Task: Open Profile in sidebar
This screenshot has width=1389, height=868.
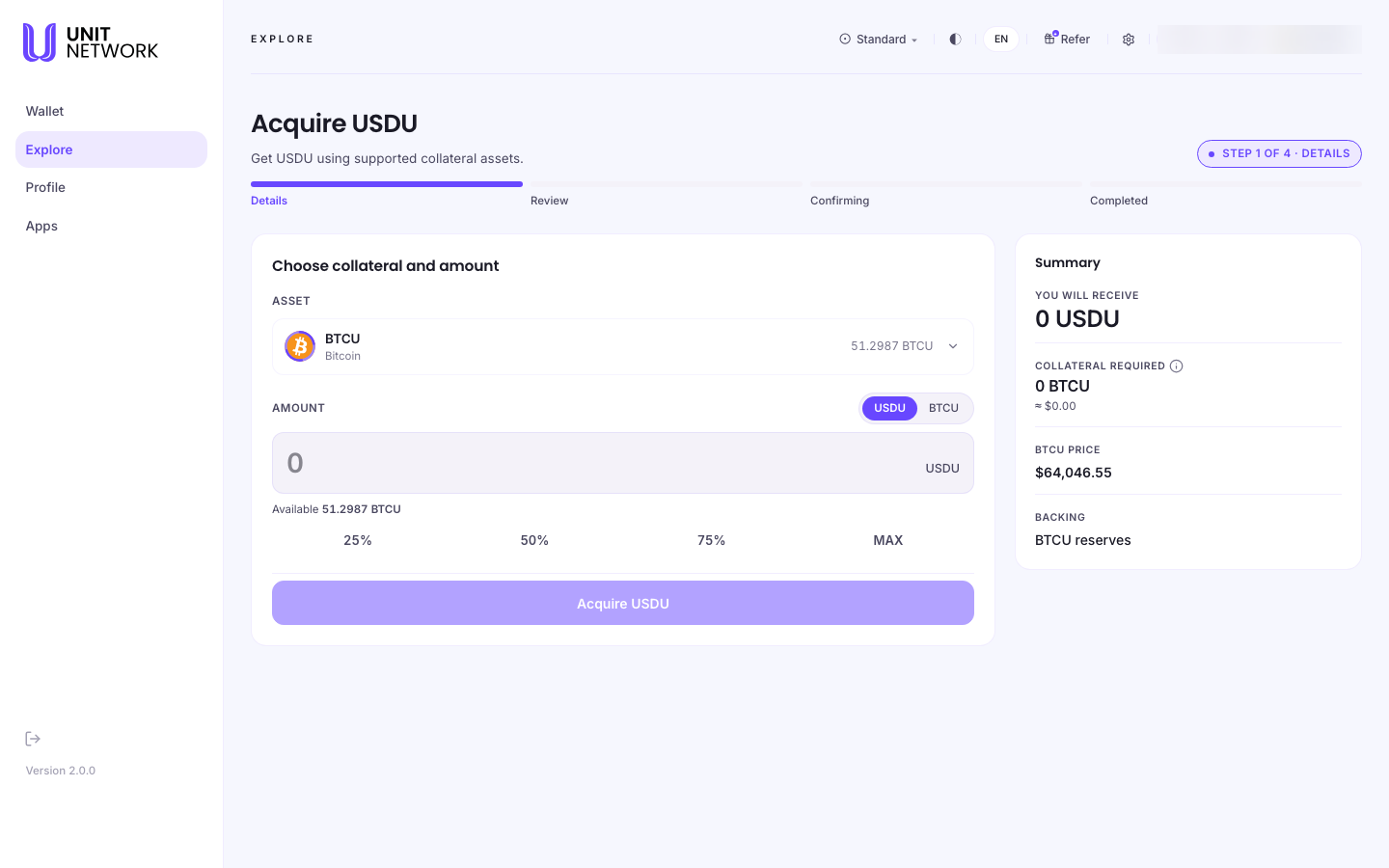Action: tap(111, 187)
